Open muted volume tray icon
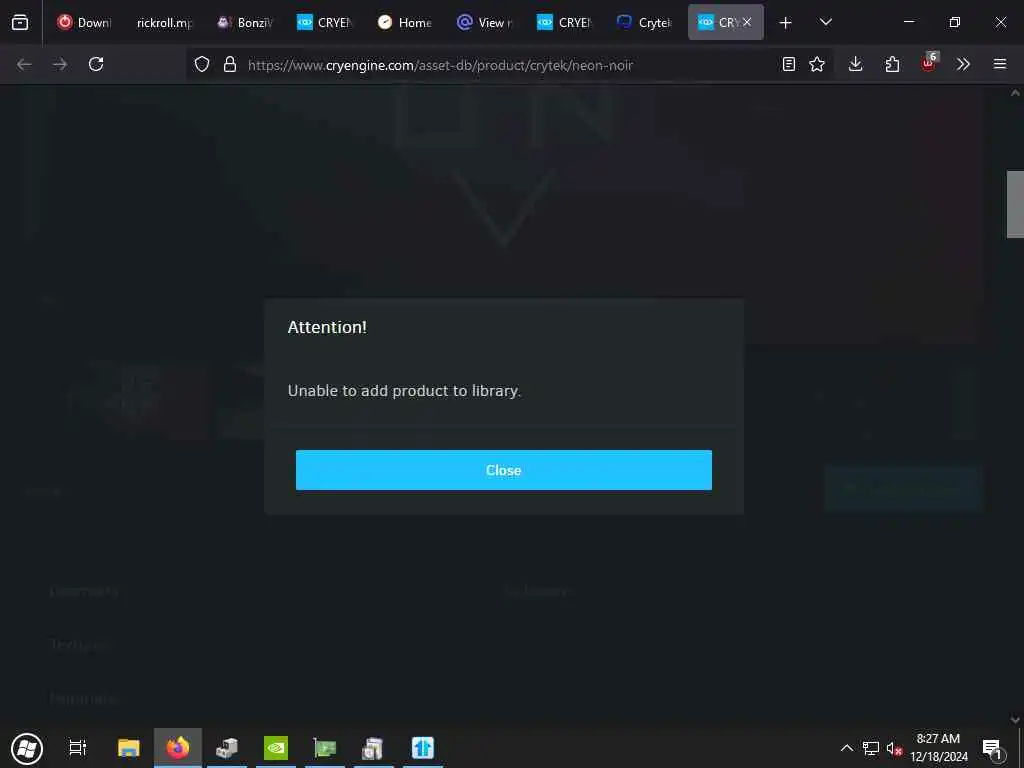The image size is (1024, 768). point(894,748)
